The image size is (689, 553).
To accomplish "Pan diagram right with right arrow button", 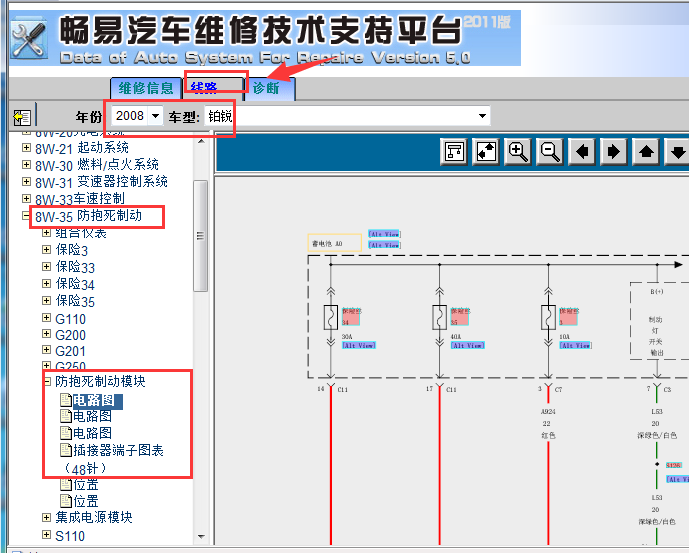I will (x=614, y=152).
